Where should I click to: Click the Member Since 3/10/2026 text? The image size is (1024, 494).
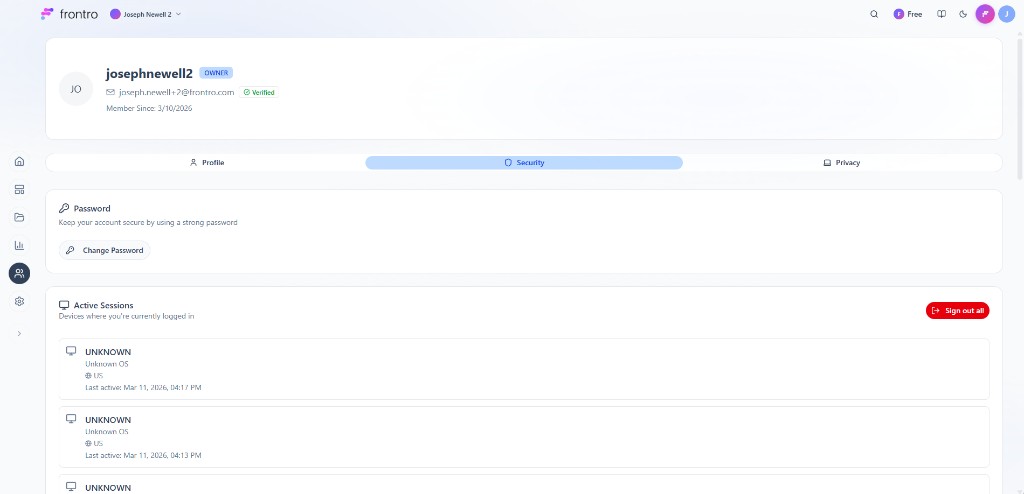pyautogui.click(x=149, y=108)
